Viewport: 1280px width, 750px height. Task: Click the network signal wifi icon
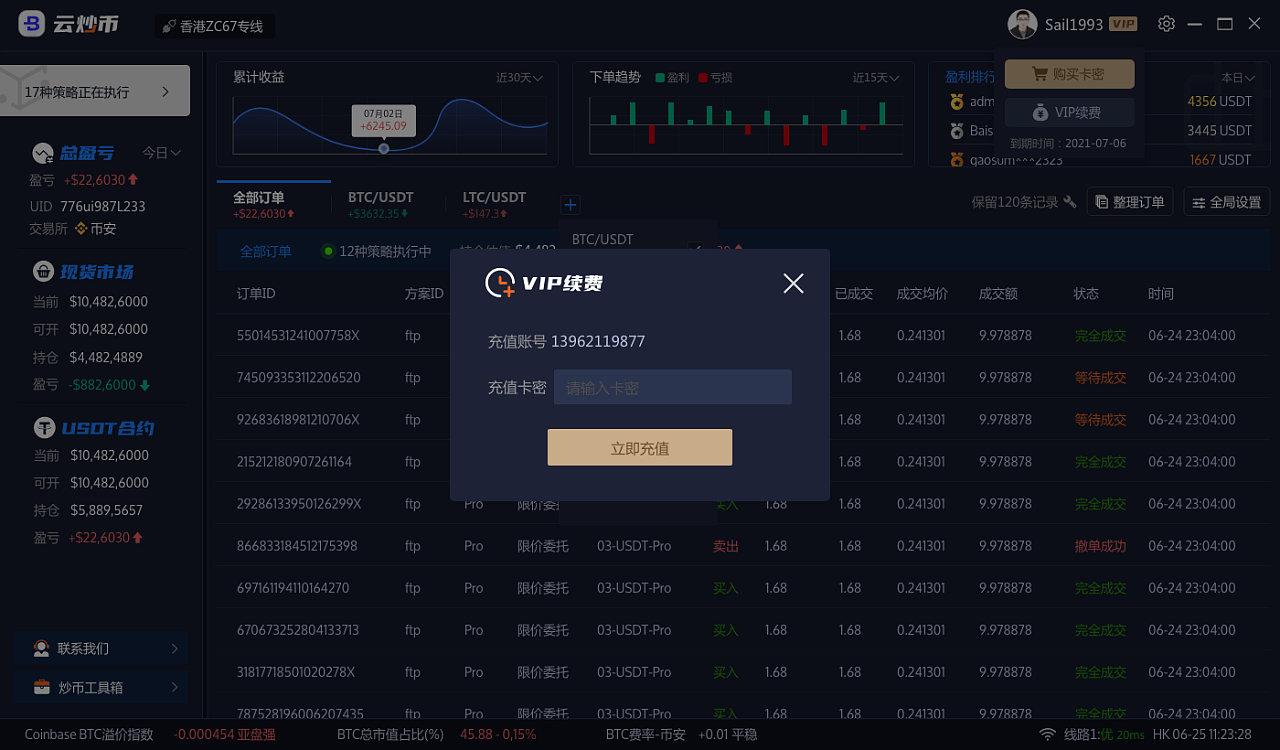click(x=1047, y=735)
